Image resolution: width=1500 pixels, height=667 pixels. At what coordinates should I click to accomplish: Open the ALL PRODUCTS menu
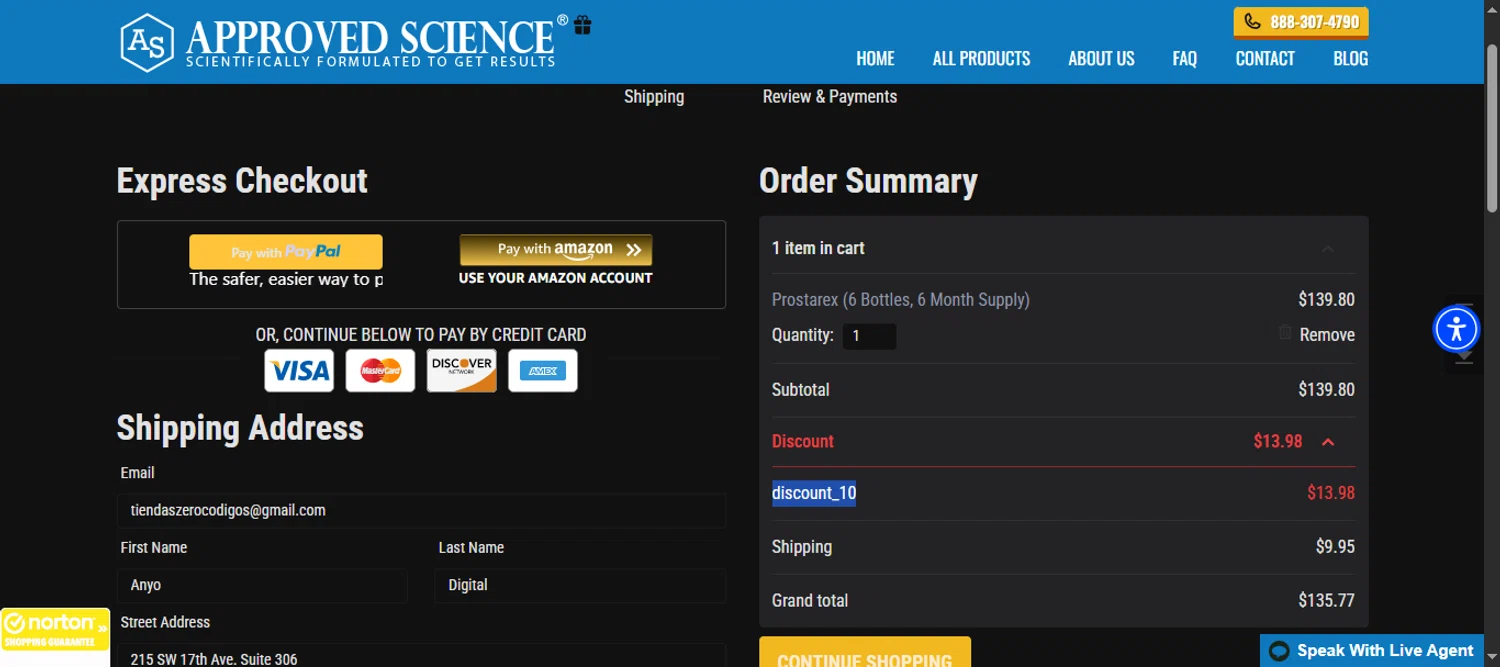[x=981, y=58]
